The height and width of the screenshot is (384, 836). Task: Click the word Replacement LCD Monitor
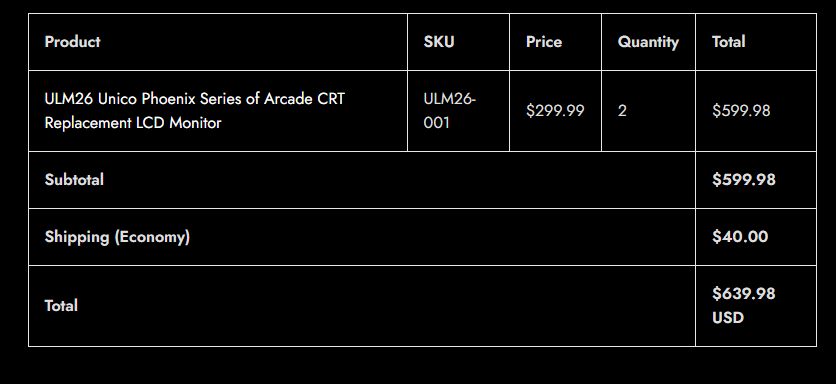(133, 123)
